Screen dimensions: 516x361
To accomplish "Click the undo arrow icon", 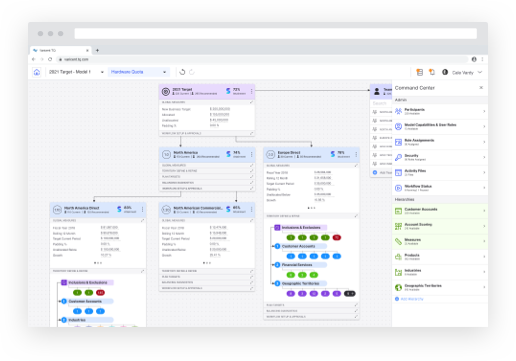I will coord(182,72).
